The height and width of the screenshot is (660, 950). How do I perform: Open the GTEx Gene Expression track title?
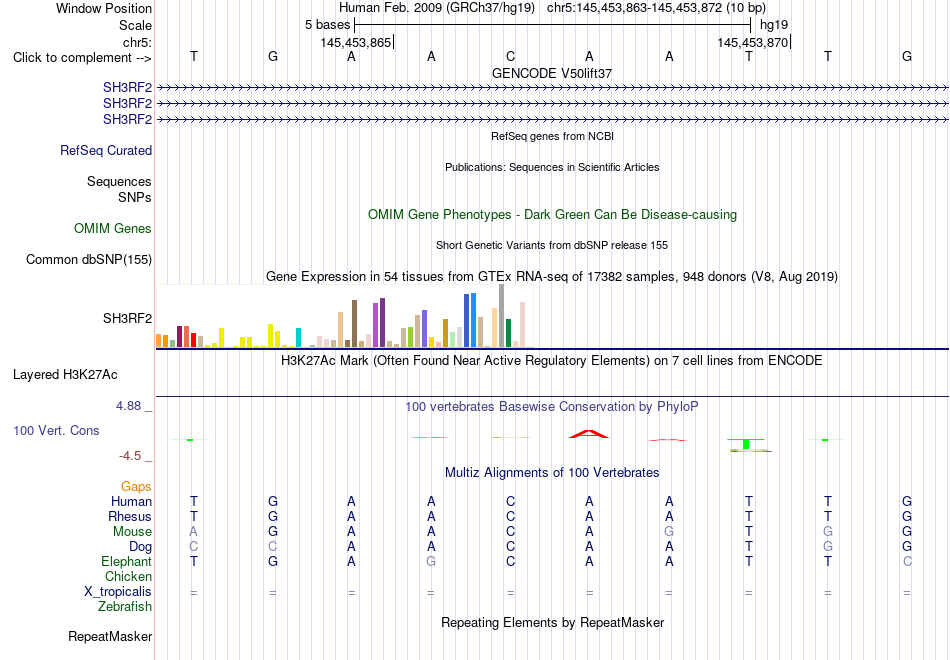(552, 277)
